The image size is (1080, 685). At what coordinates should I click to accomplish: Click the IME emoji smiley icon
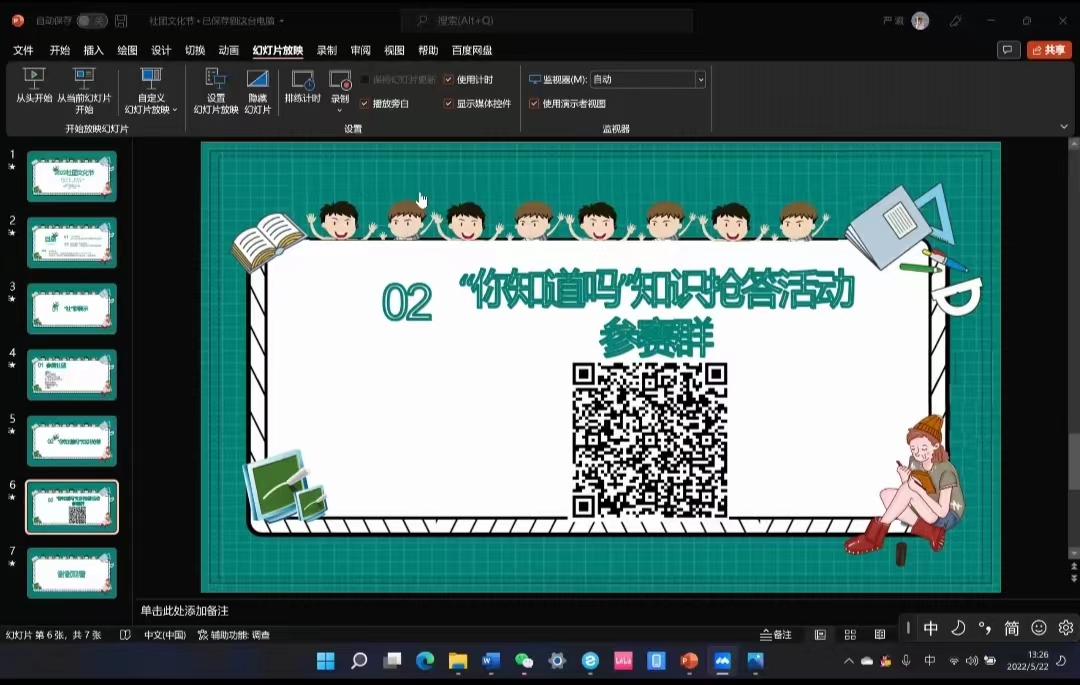pyautogui.click(x=1039, y=628)
